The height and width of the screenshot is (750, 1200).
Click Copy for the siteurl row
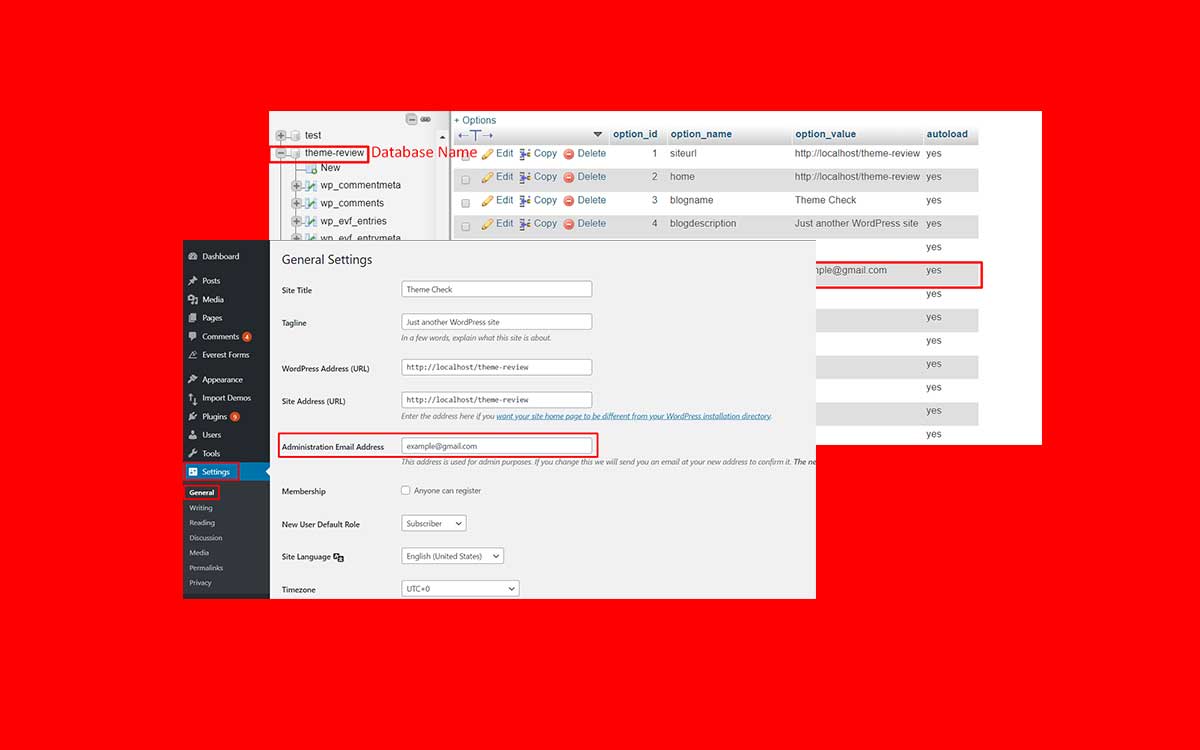point(538,154)
